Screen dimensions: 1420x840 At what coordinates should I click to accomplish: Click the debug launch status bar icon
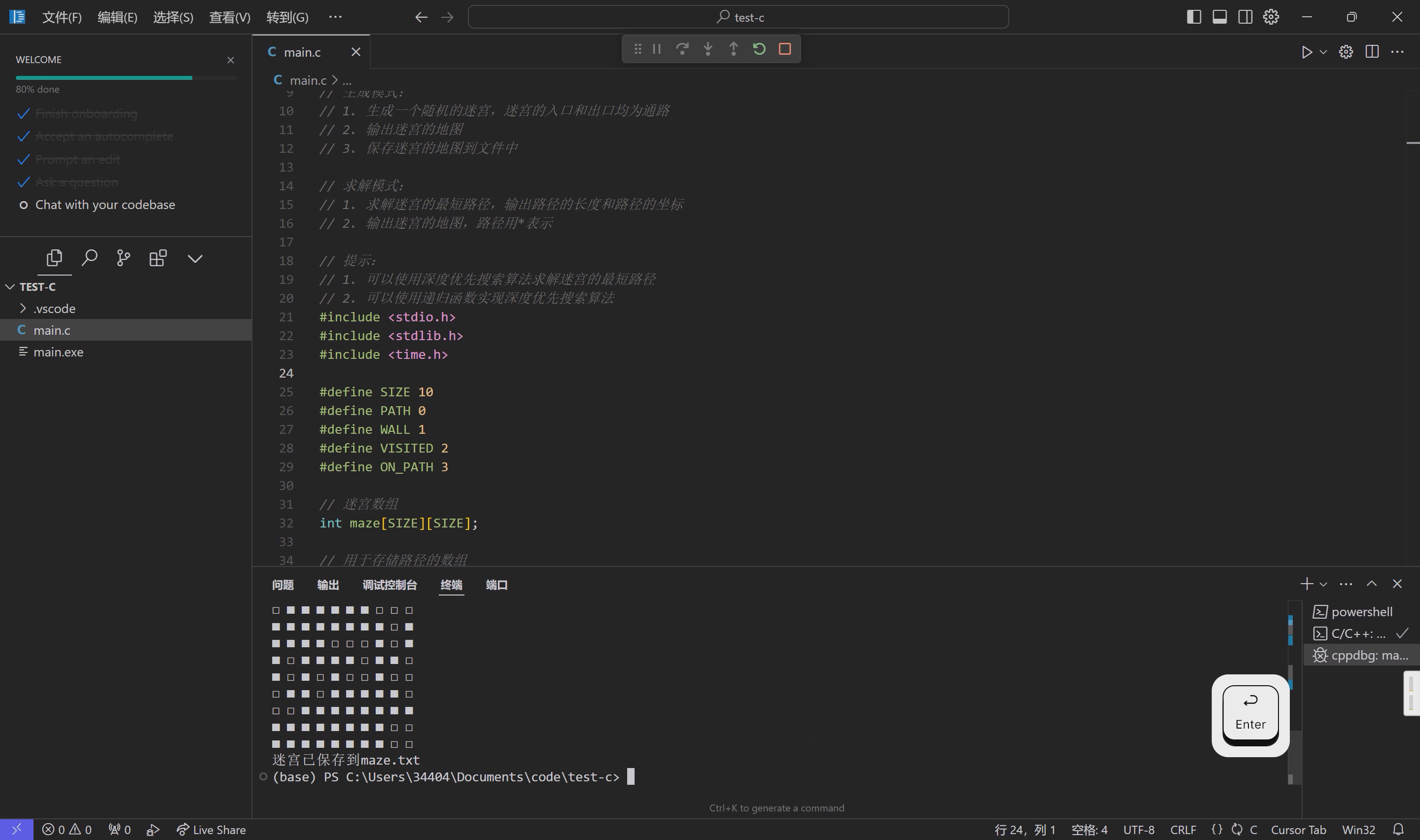click(153, 830)
